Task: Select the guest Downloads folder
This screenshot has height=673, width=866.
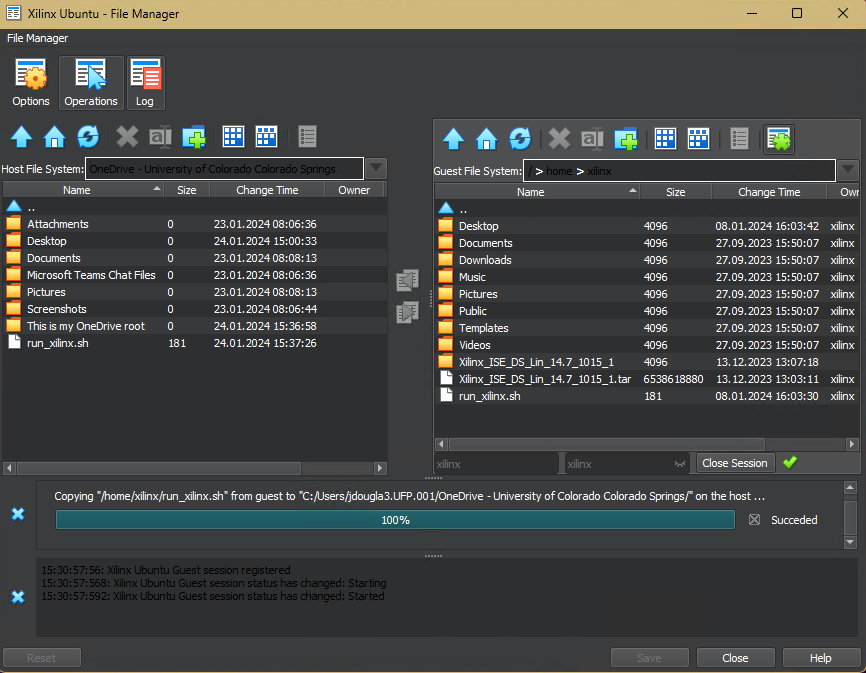Action: (647, 260)
